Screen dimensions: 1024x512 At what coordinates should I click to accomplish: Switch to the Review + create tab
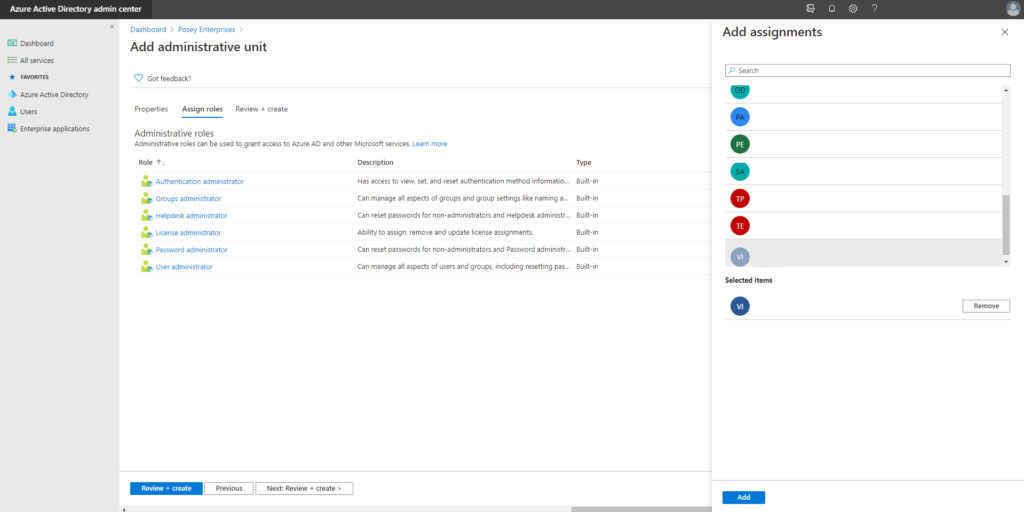coord(261,109)
